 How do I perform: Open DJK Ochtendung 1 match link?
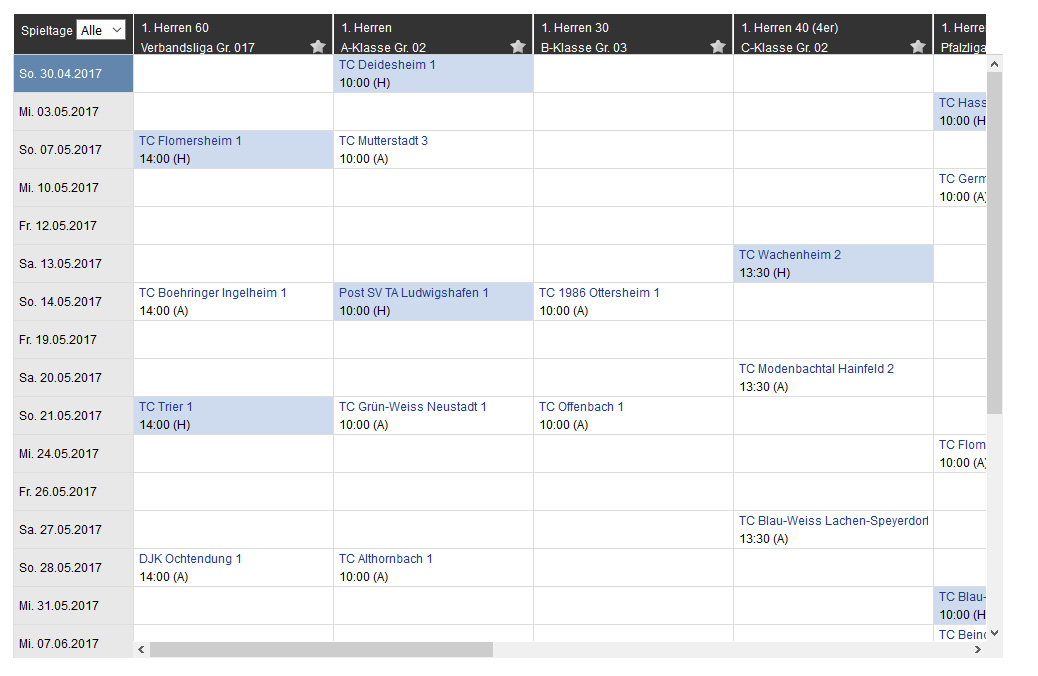[x=190, y=559]
